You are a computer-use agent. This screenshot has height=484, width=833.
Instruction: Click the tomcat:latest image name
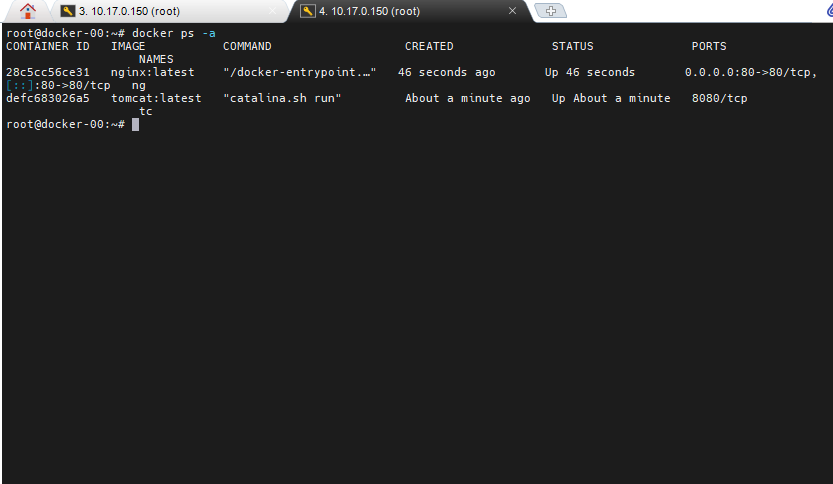click(x=156, y=98)
